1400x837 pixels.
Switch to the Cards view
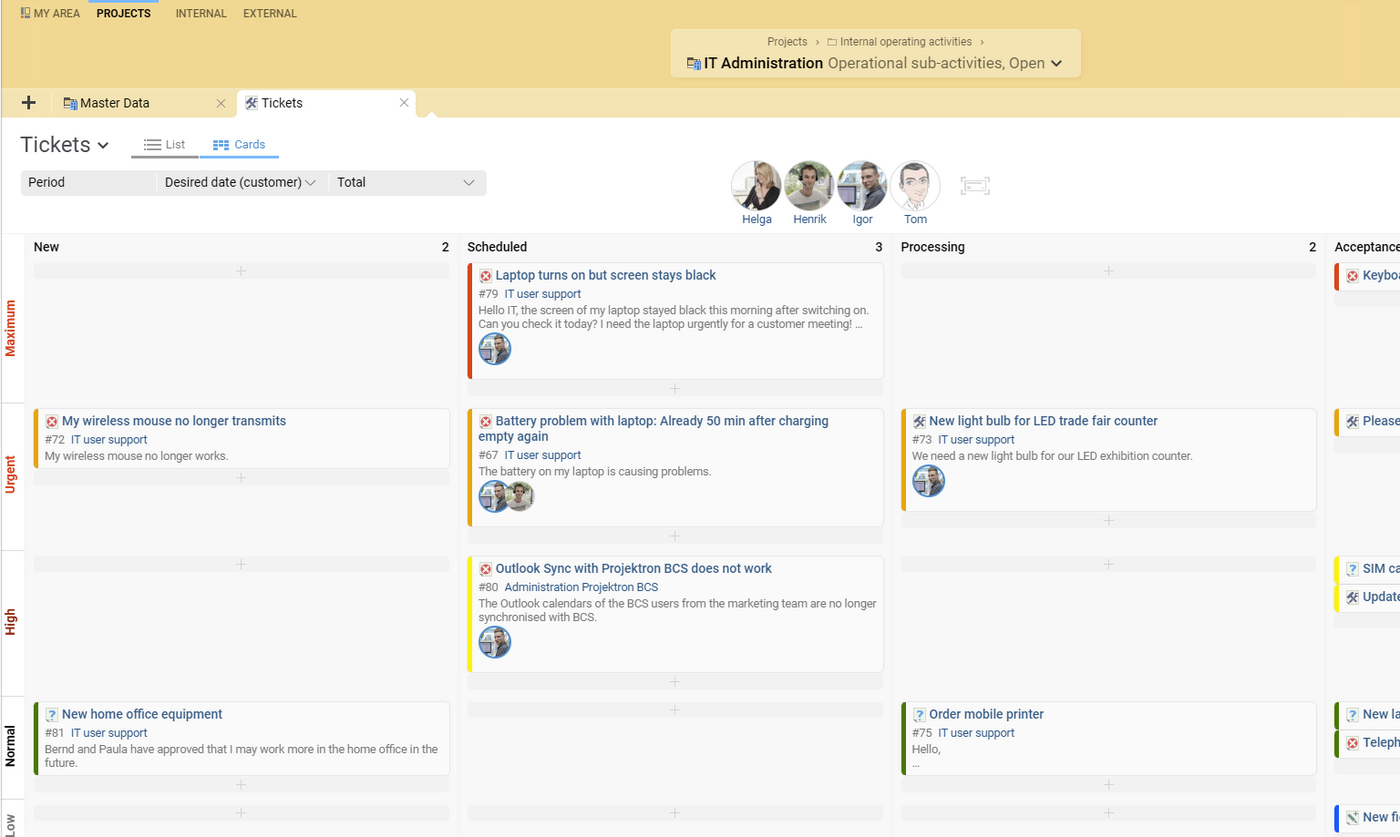coord(239,145)
